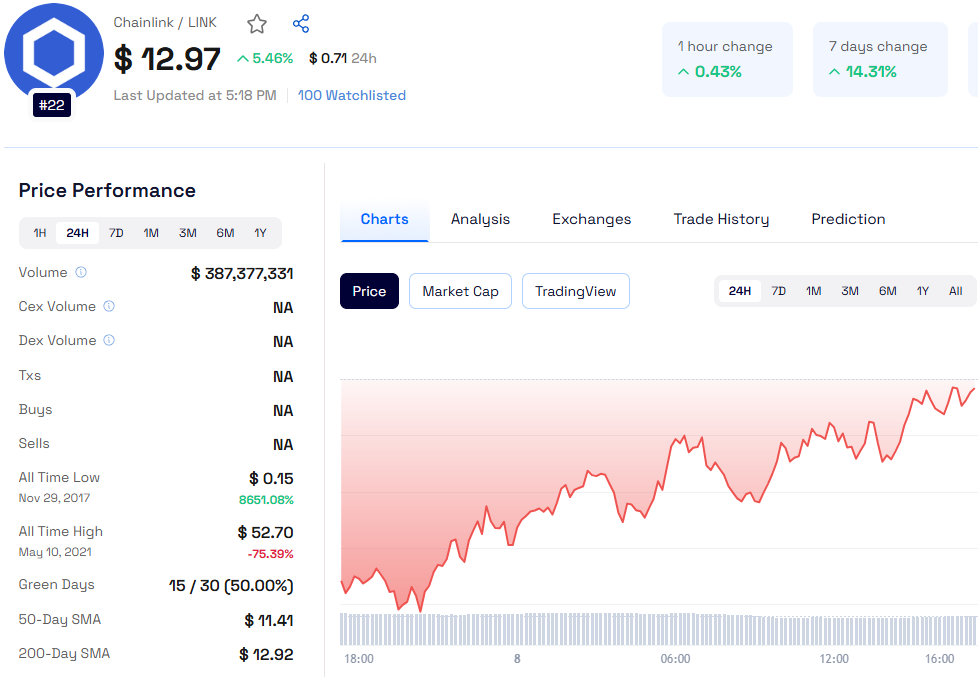Select 6M in Price Performance
The width and height of the screenshot is (978, 677).
coord(225,233)
